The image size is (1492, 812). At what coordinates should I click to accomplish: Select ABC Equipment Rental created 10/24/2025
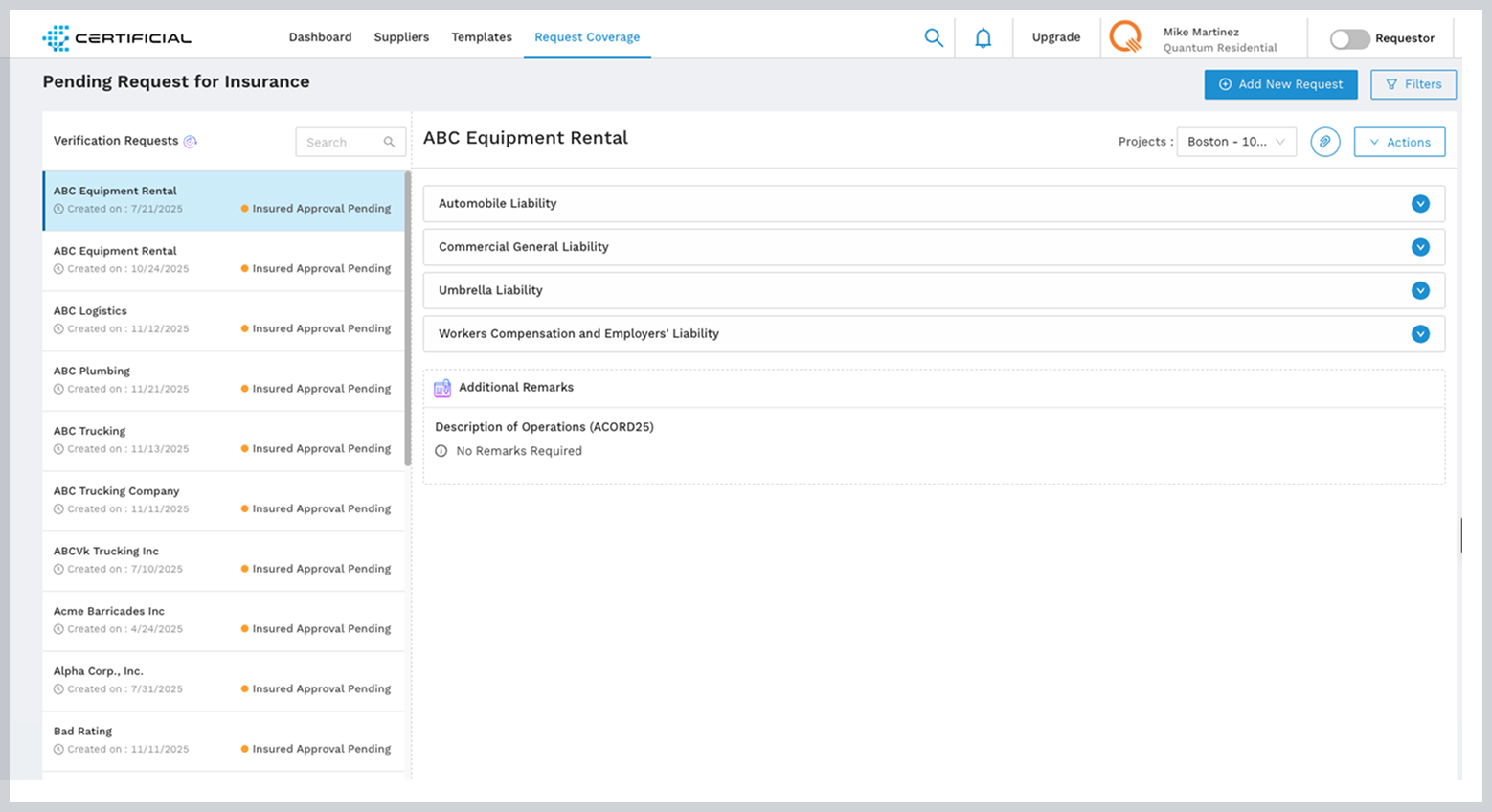pos(223,260)
